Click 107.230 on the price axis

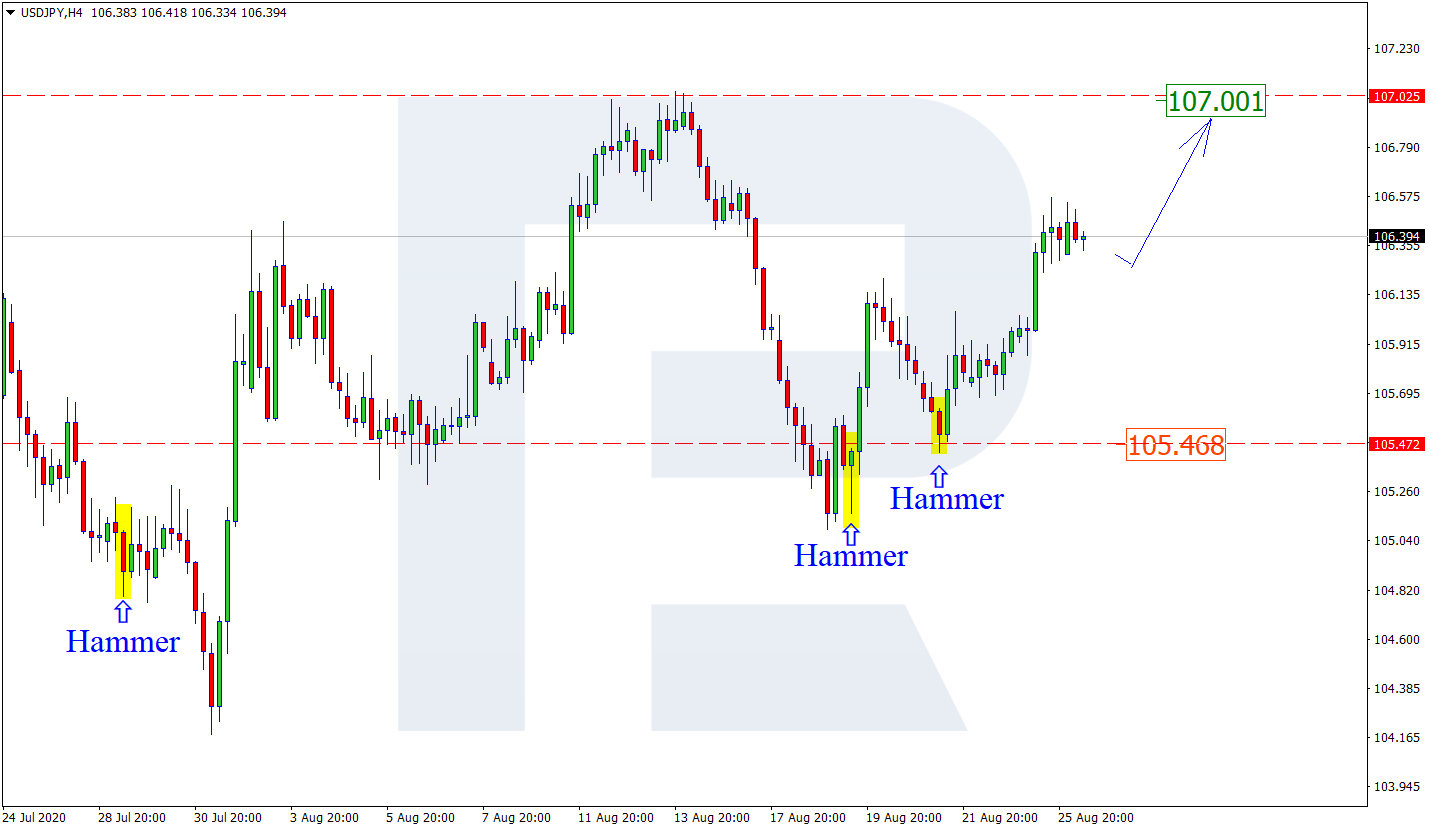point(1397,49)
